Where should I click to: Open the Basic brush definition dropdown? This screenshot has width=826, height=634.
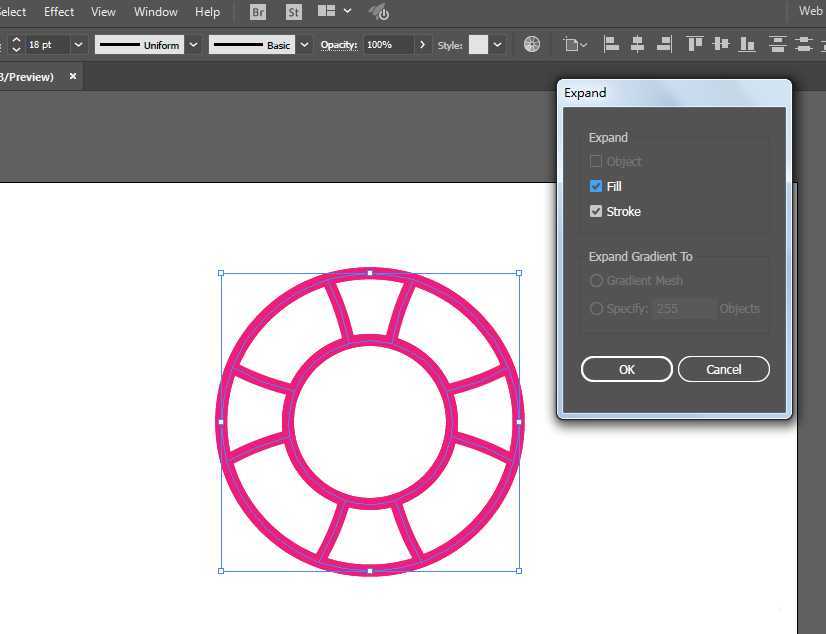coord(305,45)
